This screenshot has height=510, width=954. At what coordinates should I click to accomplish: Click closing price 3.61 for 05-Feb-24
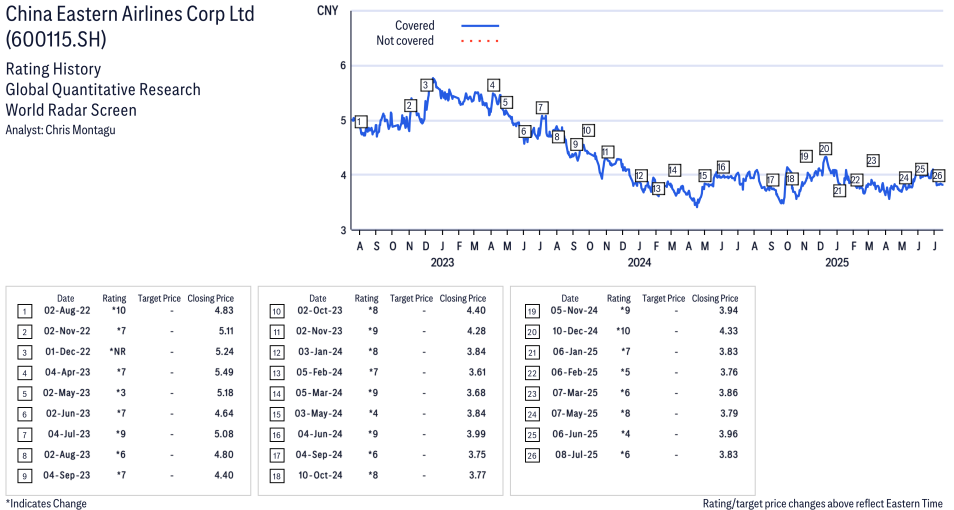476,372
